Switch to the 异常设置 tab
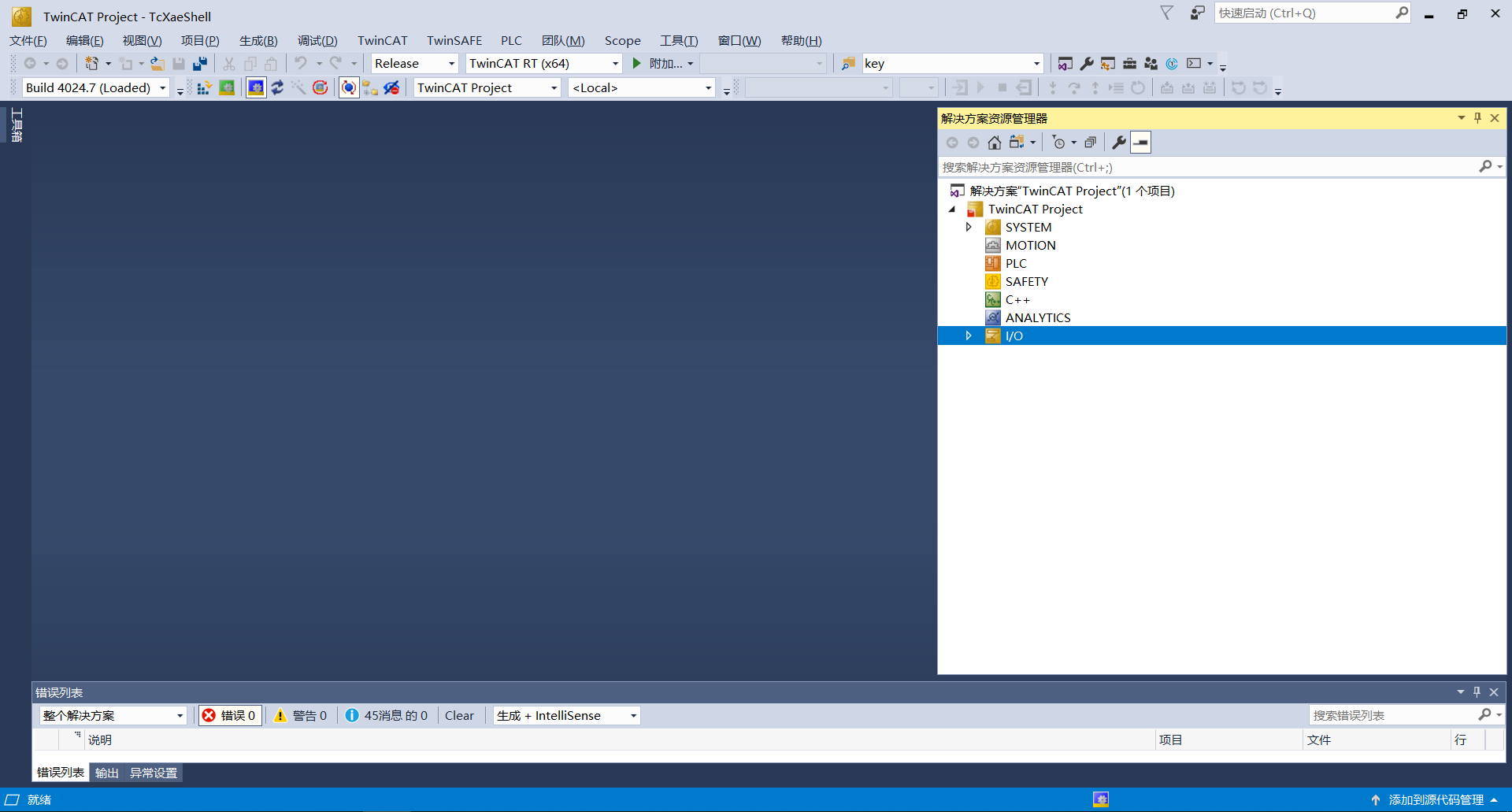Viewport: 1512px width, 812px height. coord(154,773)
